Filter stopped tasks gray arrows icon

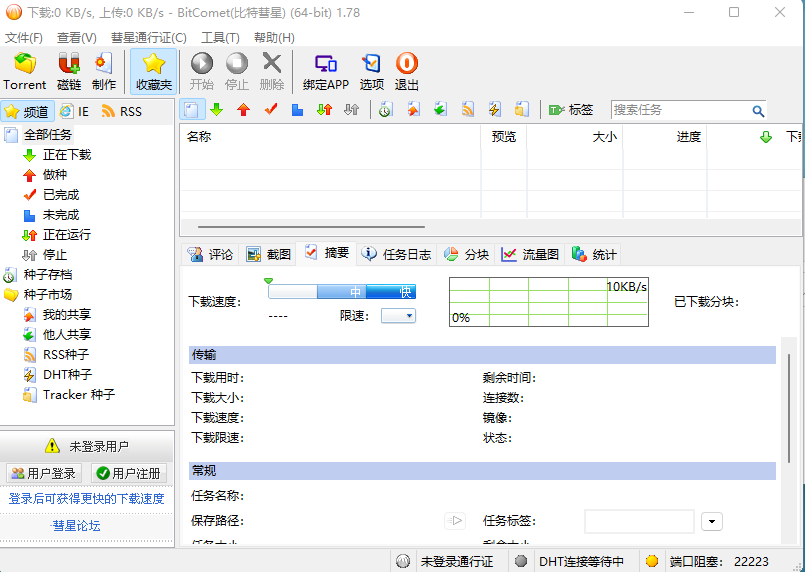tap(352, 109)
